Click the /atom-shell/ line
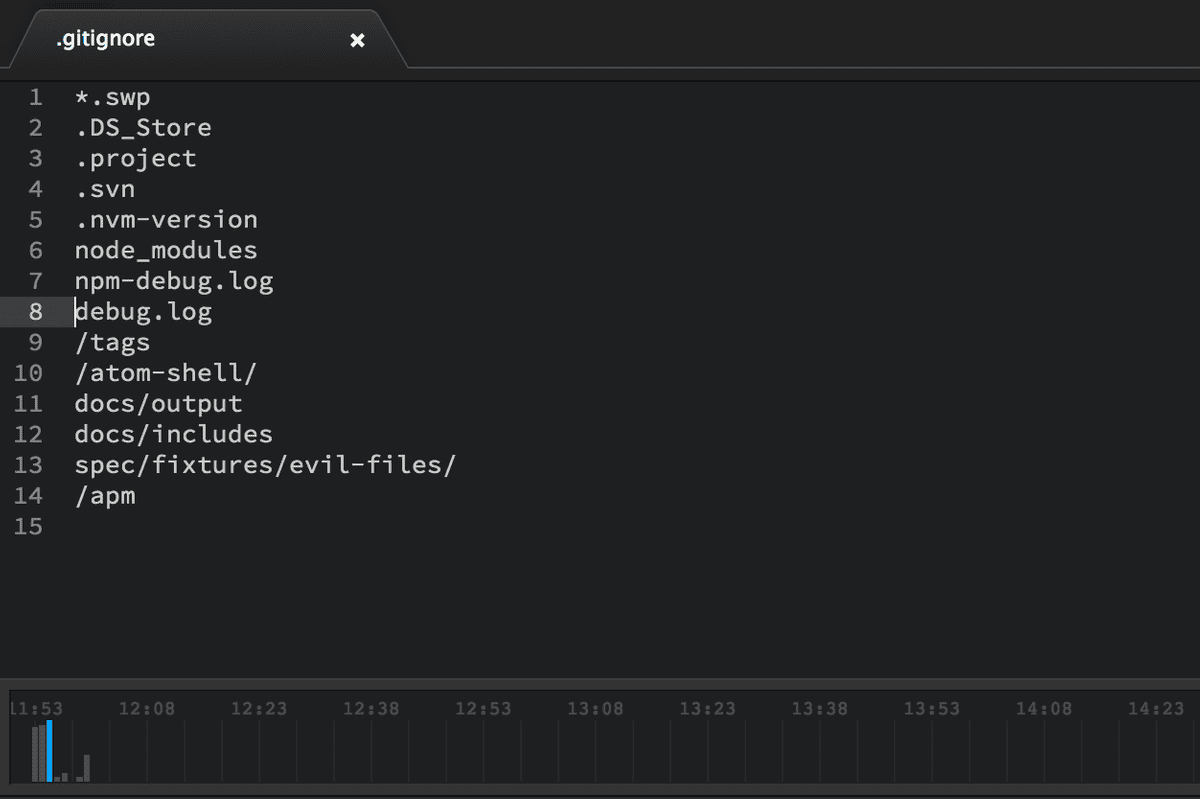This screenshot has width=1200, height=799. pyautogui.click(x=165, y=373)
